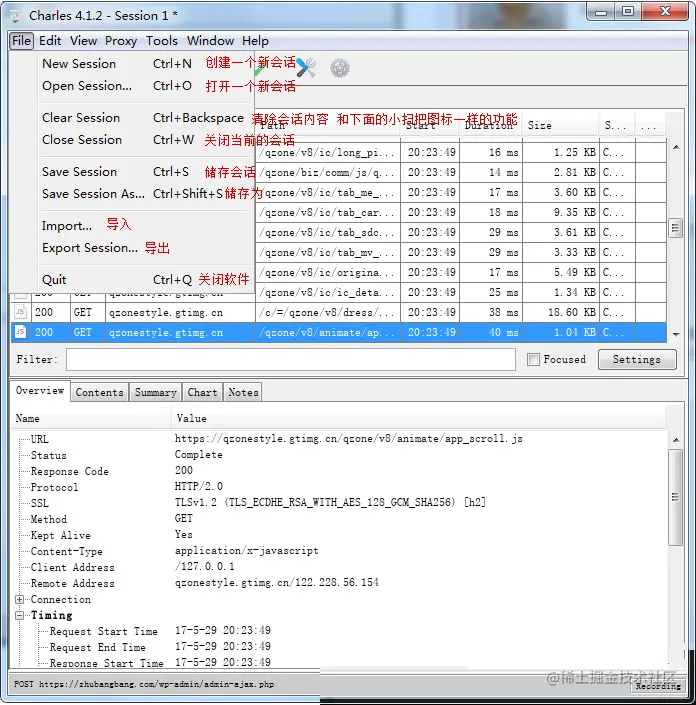Click request list scrollbar up arrow
This screenshot has height=705, width=696.
pyautogui.click(x=676, y=147)
